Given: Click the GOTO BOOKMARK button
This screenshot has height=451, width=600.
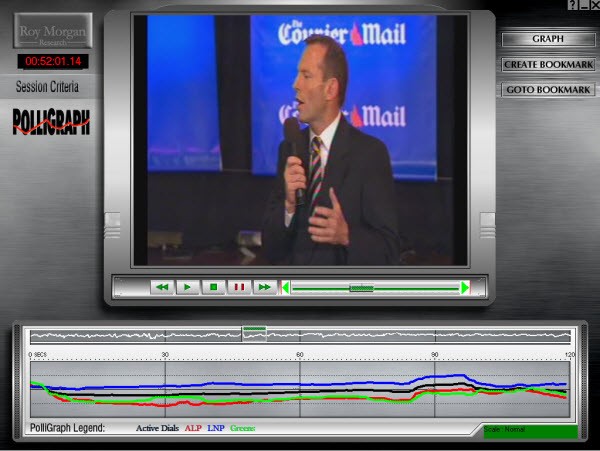Looking at the screenshot, I should click(547, 90).
